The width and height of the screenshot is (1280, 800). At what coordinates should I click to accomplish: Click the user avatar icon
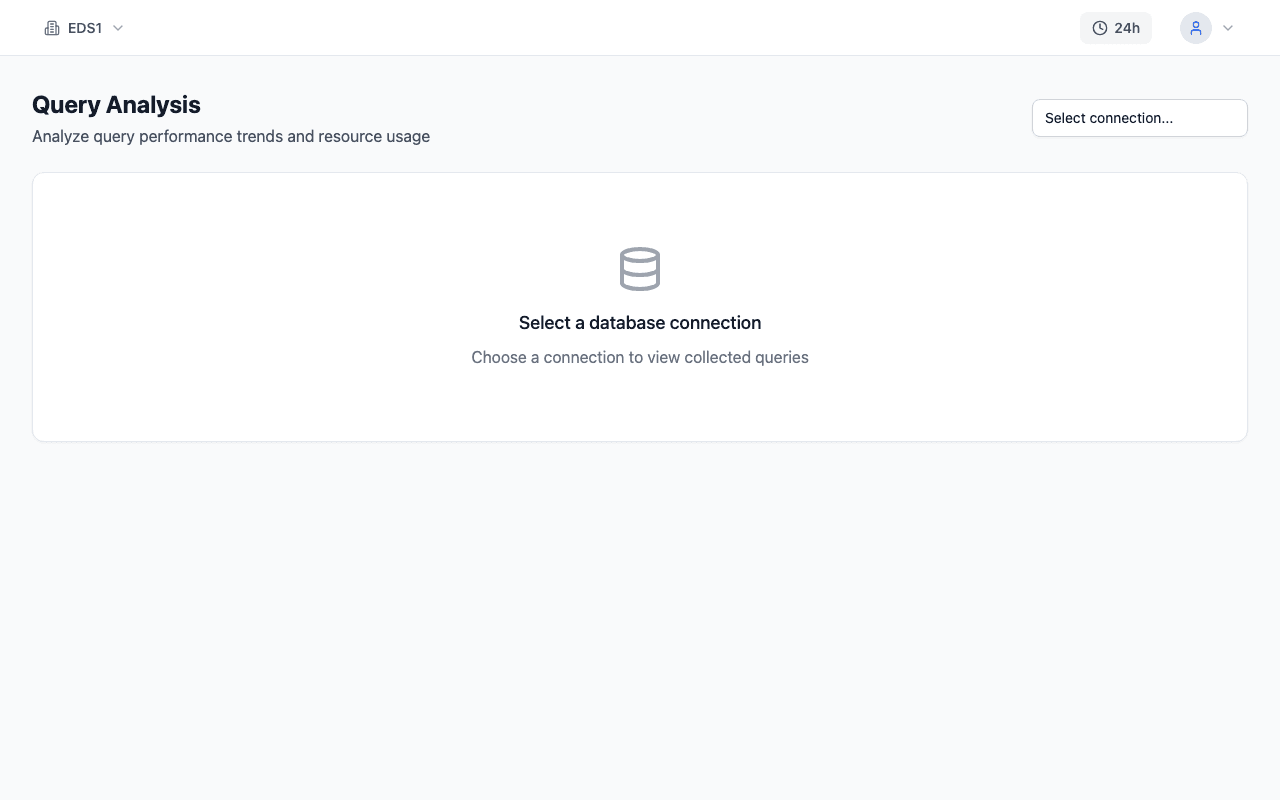click(x=1195, y=28)
